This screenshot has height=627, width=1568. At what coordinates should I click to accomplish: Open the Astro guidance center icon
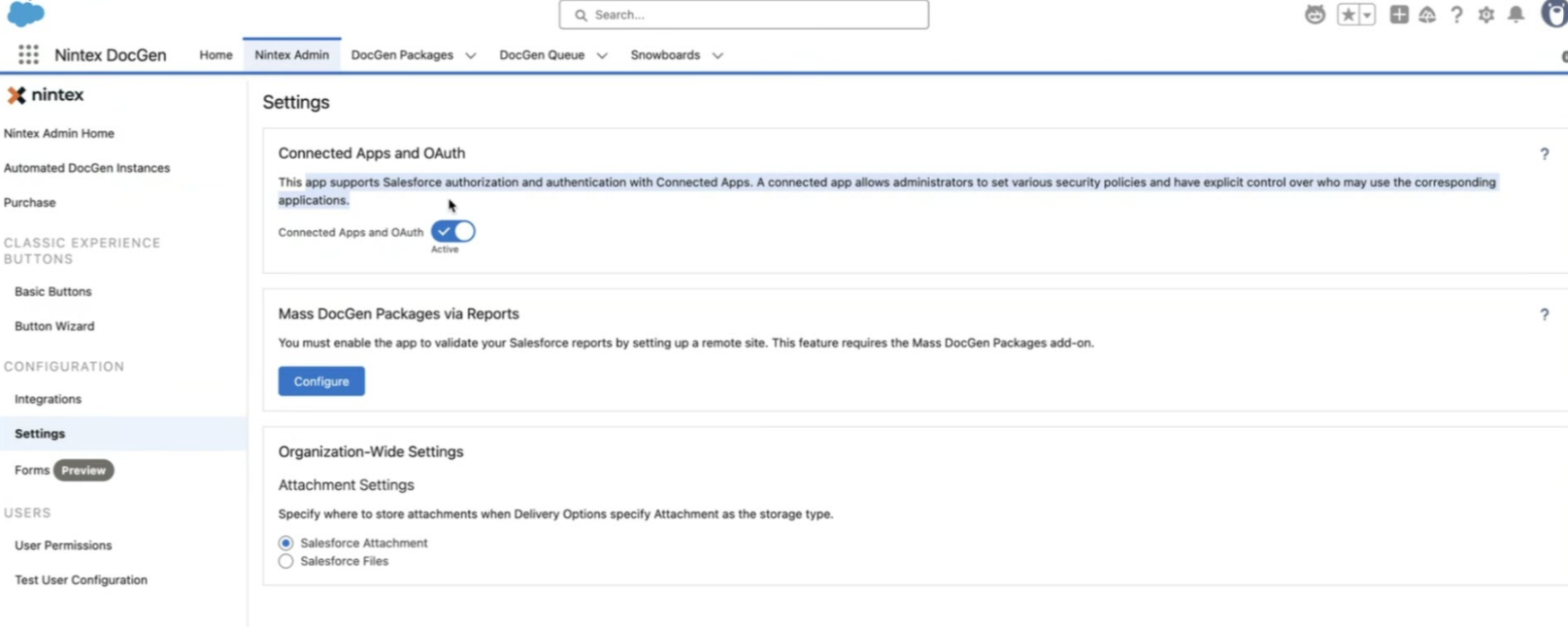[1315, 15]
